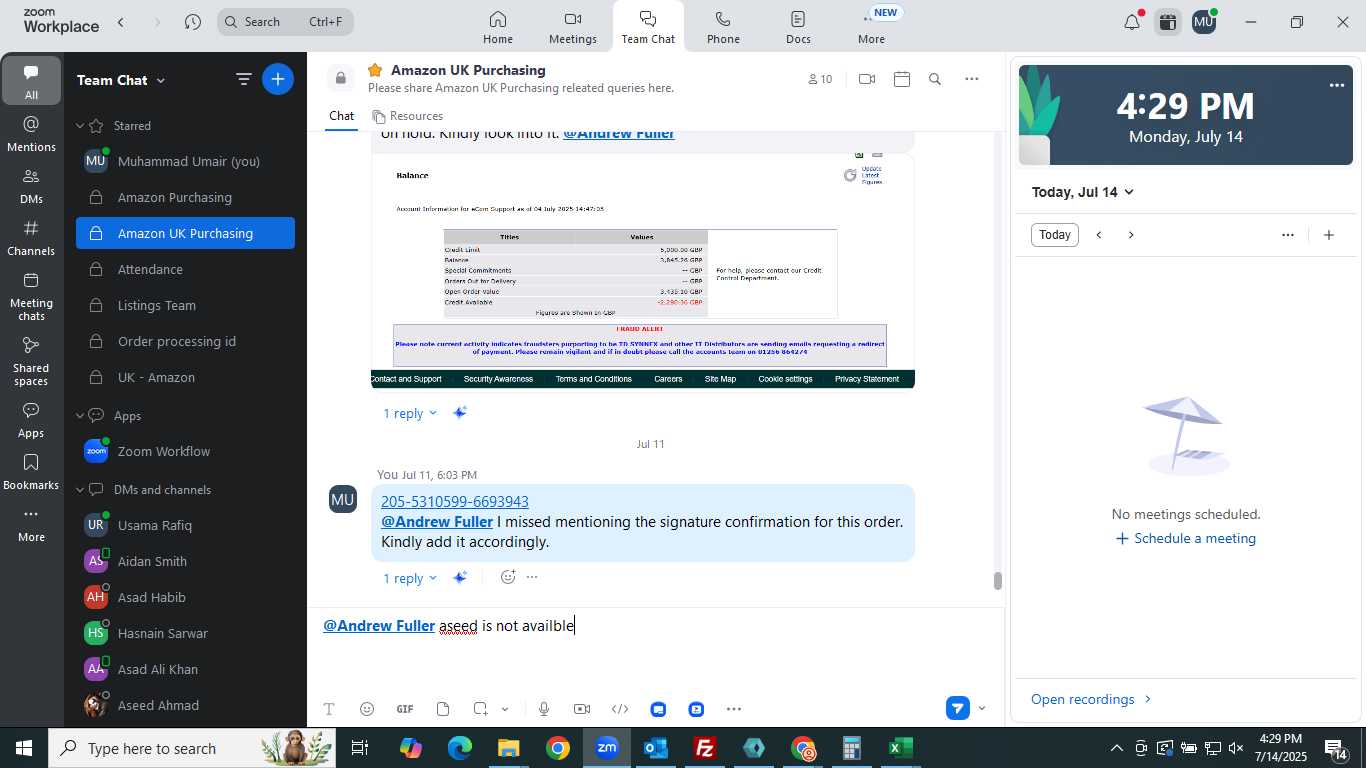
Task: Open the Balance screenshot image
Action: coord(643,269)
